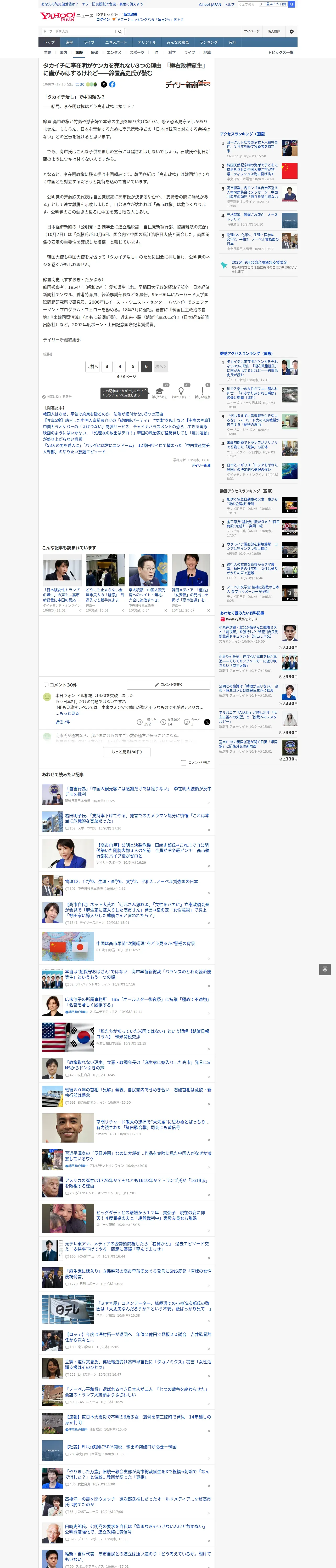336x1568 pixels.
Task: Click the scroll-to-top arrow button
Action: point(325,970)
